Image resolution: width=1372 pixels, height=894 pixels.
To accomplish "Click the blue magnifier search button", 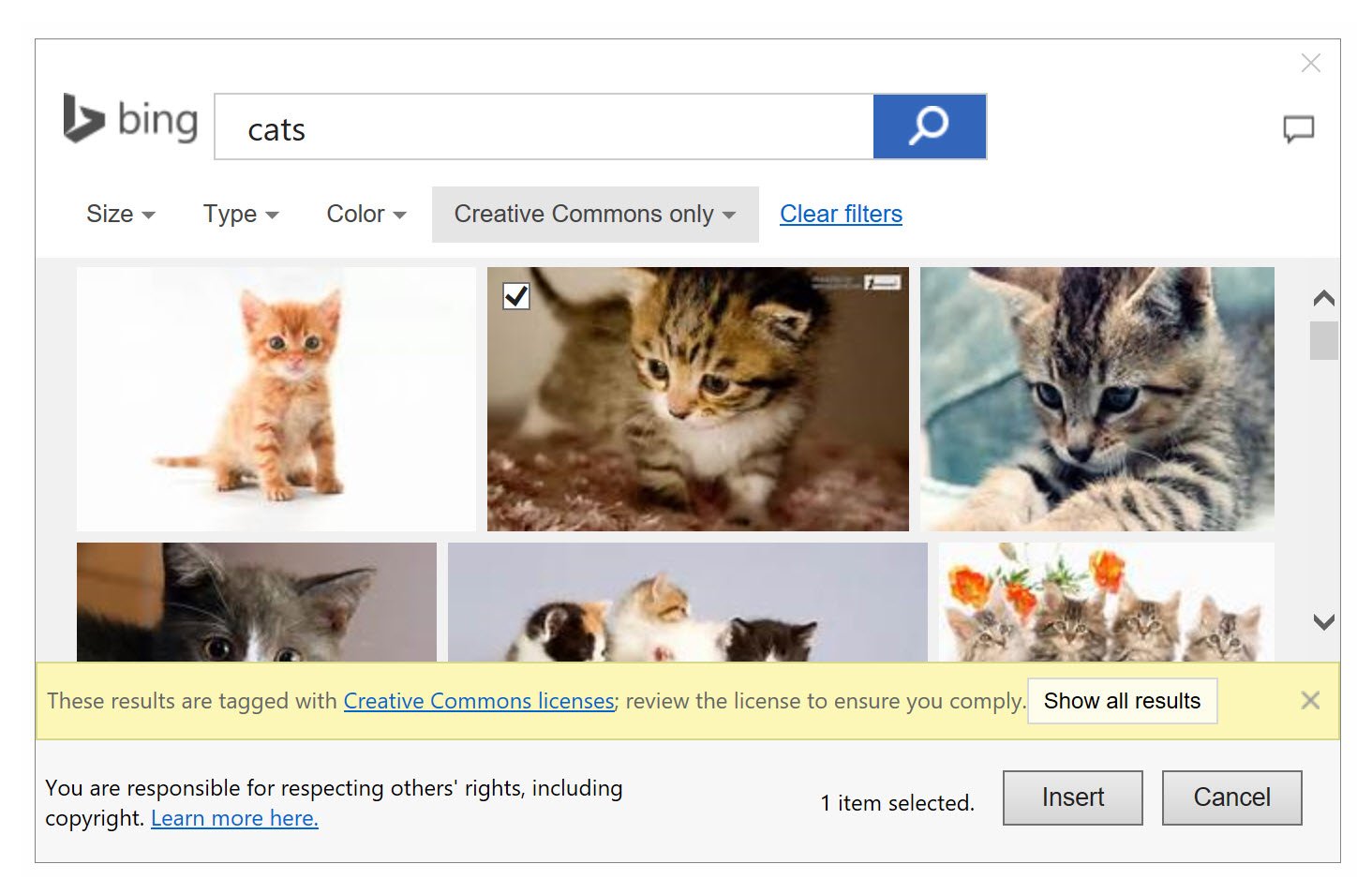I will pos(929,127).
